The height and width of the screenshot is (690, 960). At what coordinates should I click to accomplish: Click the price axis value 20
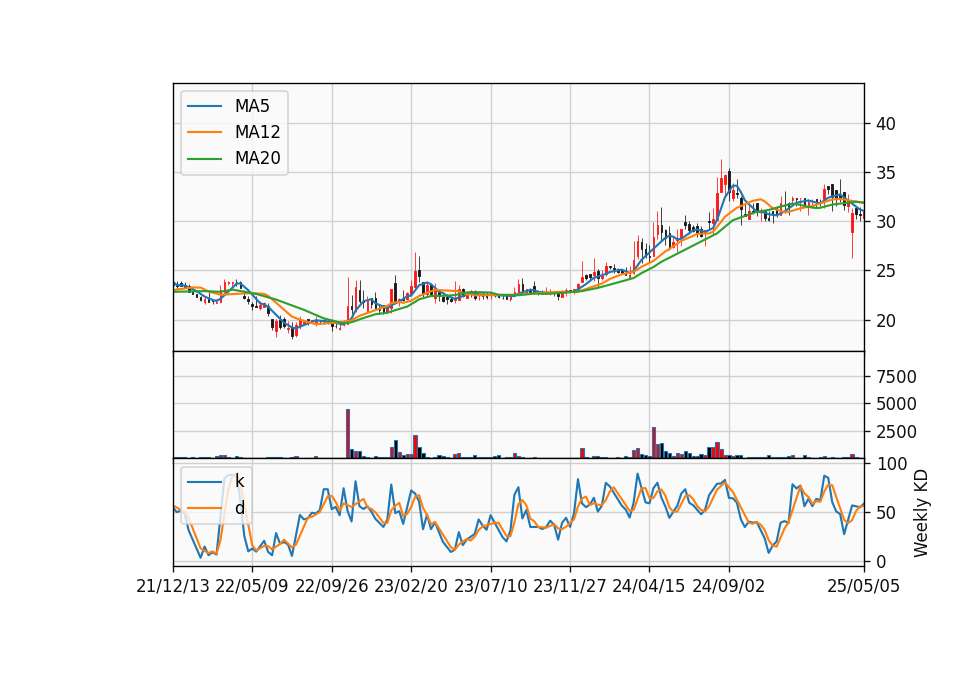(885, 321)
